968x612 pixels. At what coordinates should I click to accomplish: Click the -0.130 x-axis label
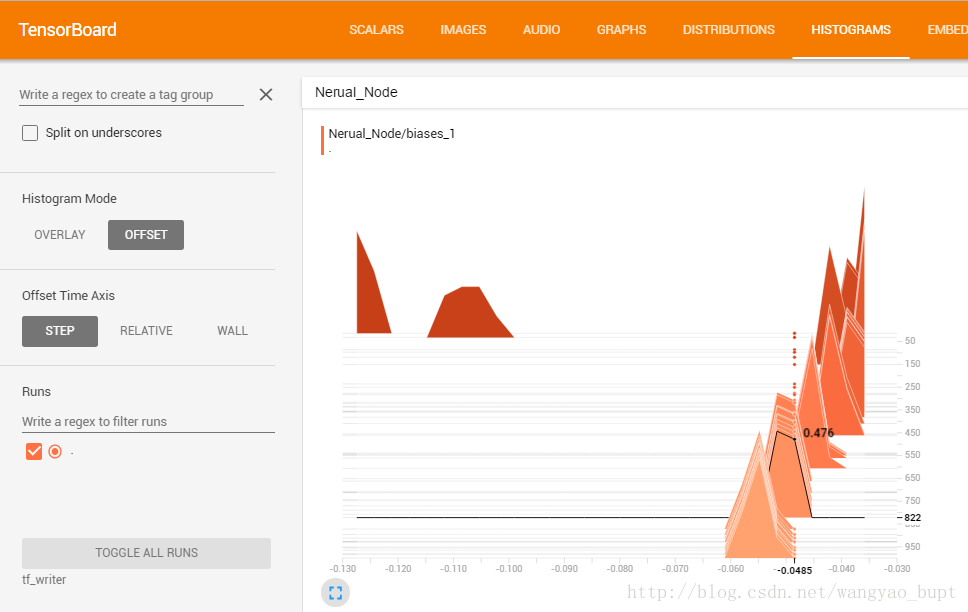coord(343,568)
